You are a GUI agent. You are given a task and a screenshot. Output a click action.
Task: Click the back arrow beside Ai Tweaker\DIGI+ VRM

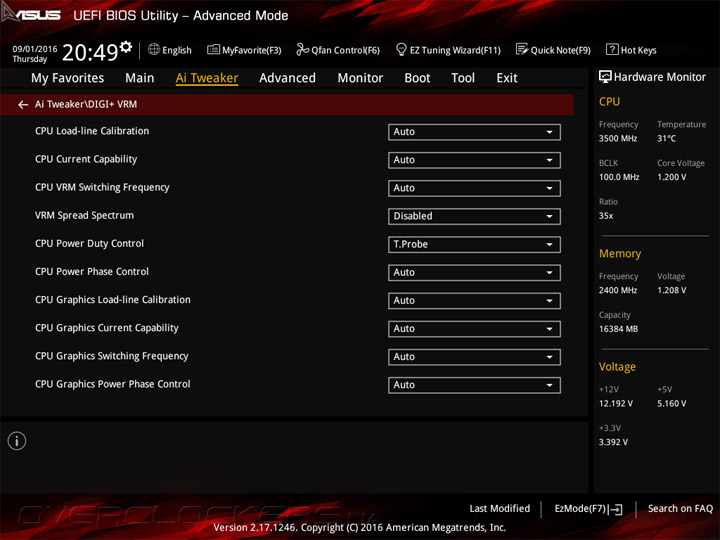(22, 105)
